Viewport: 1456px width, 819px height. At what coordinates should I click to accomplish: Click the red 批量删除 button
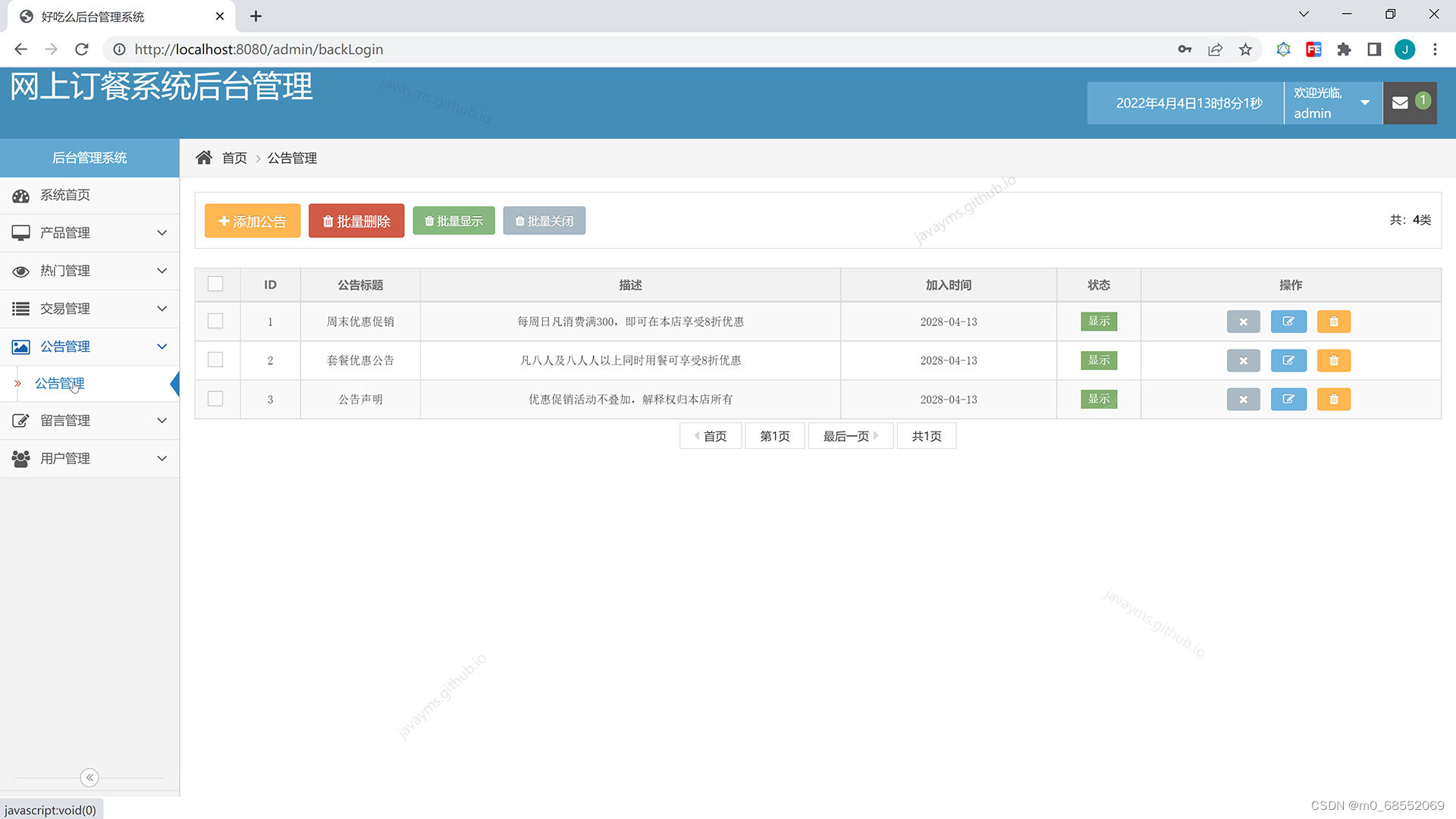pos(356,221)
